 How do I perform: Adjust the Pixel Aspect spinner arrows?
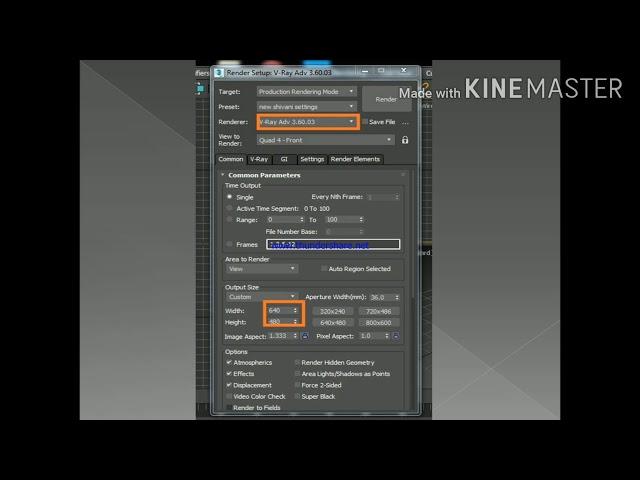(x=387, y=336)
